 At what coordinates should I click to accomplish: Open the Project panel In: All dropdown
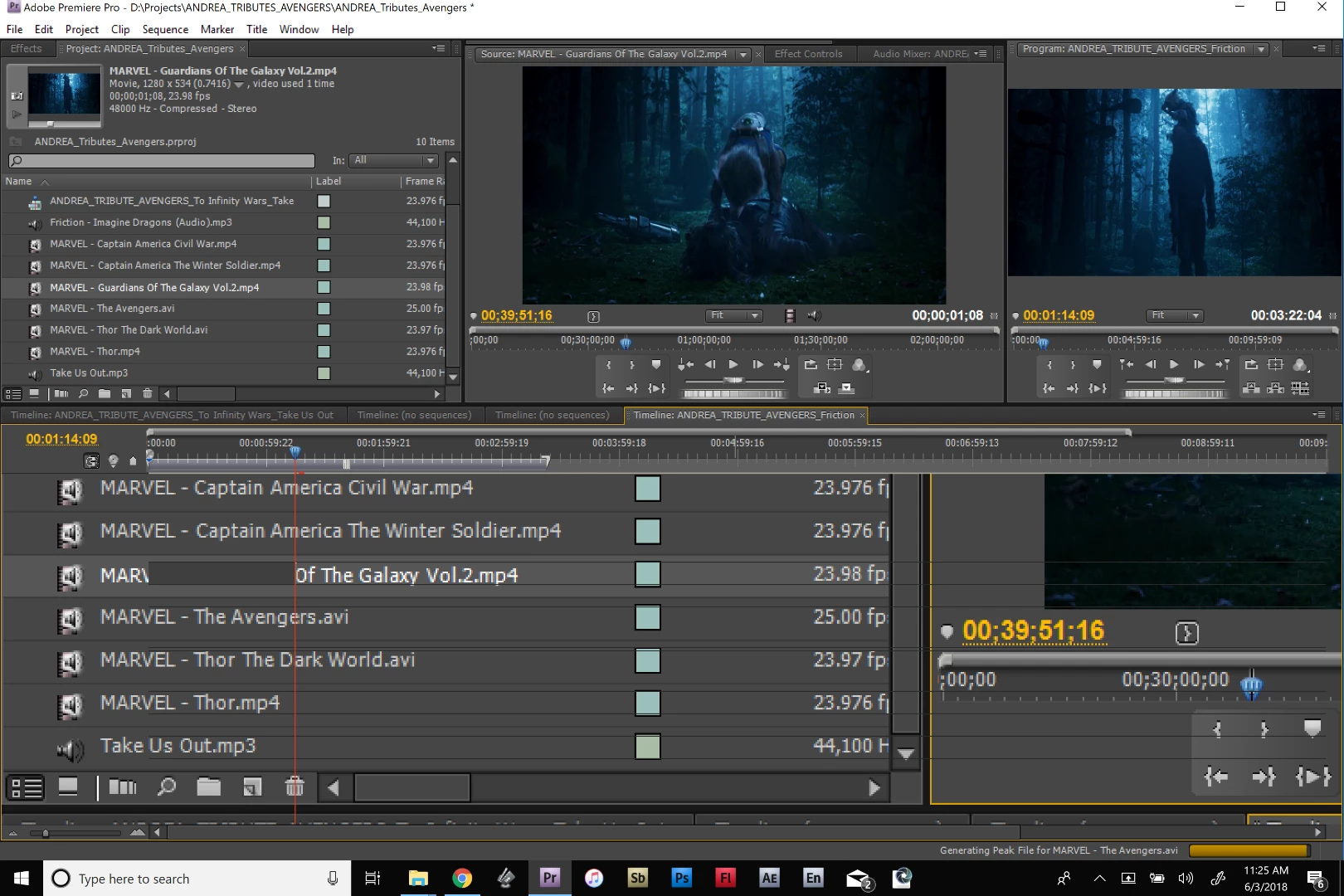(x=393, y=160)
